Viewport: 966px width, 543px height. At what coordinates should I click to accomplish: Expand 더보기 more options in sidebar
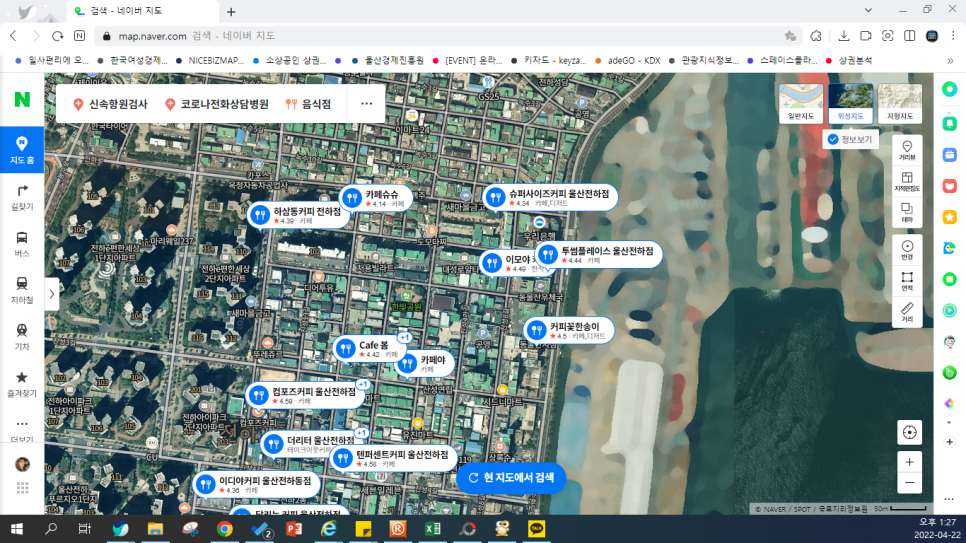coord(22,428)
